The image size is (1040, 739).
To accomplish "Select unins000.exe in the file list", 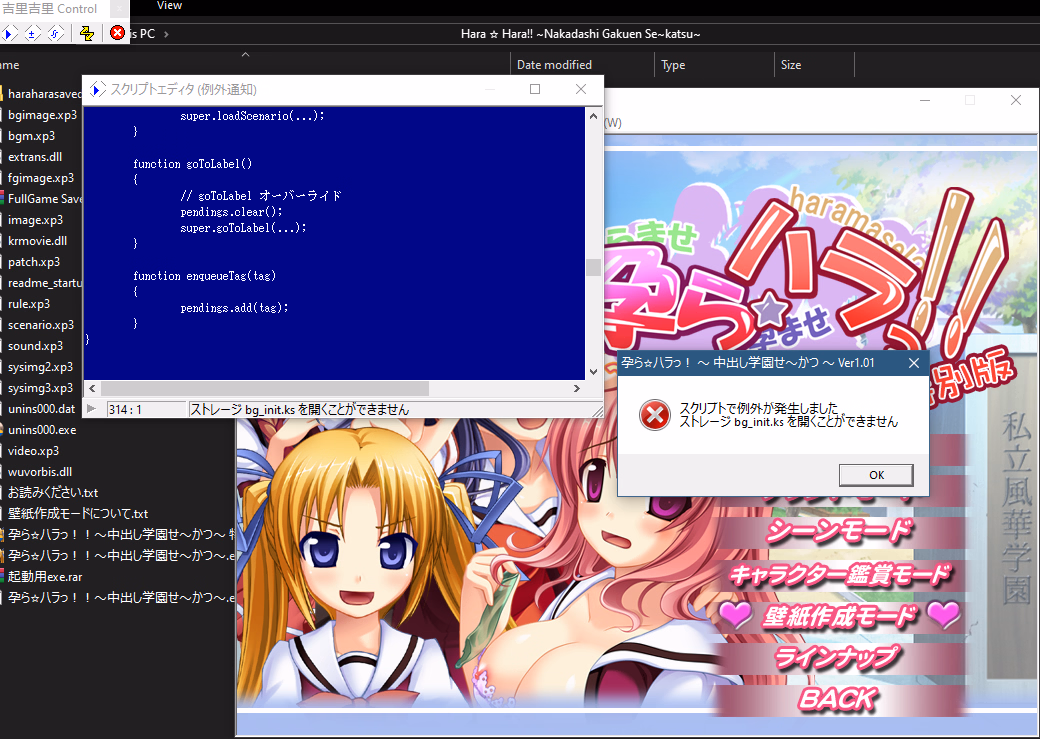I will tap(42, 430).
